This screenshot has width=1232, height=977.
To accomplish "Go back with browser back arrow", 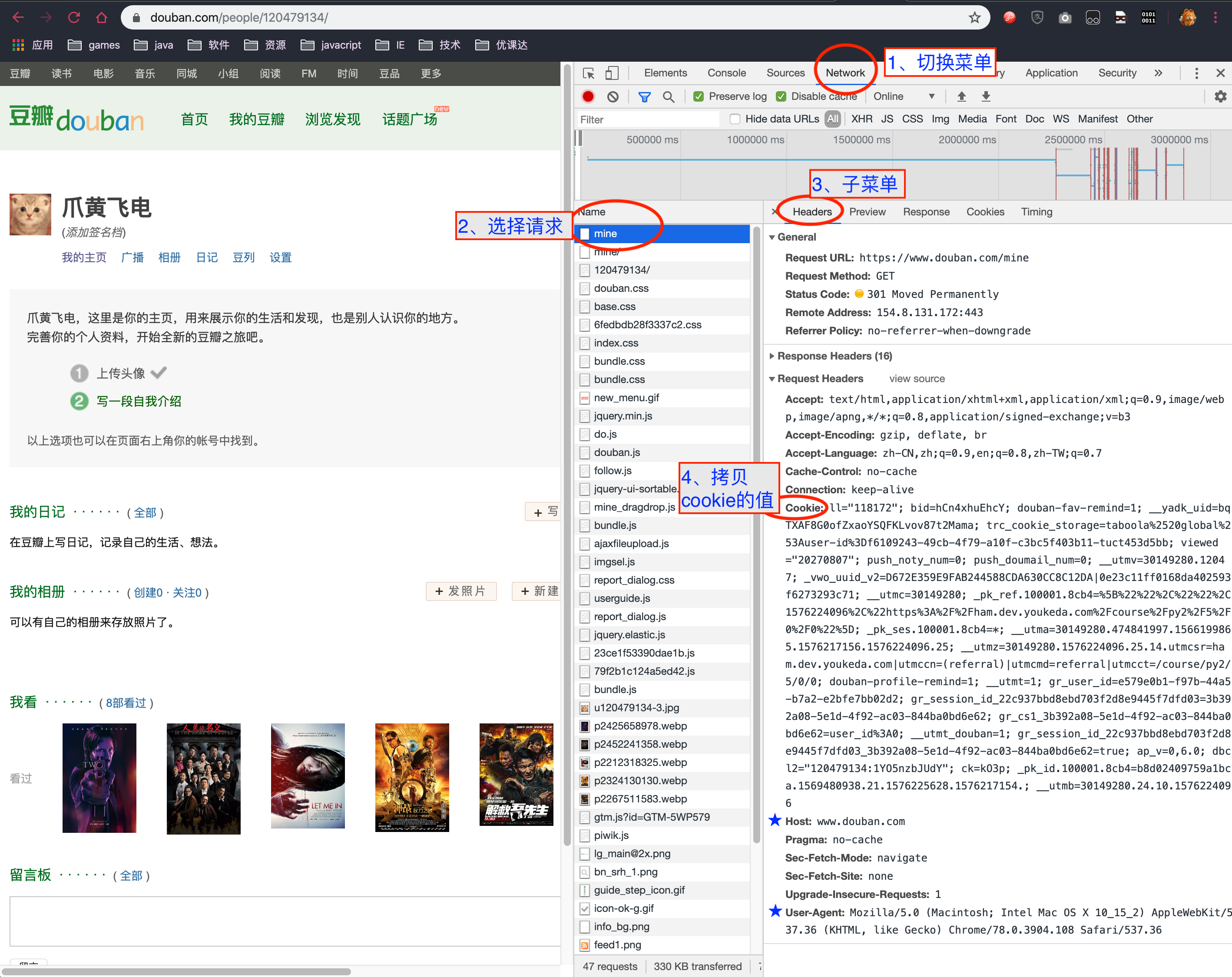I will (x=18, y=18).
